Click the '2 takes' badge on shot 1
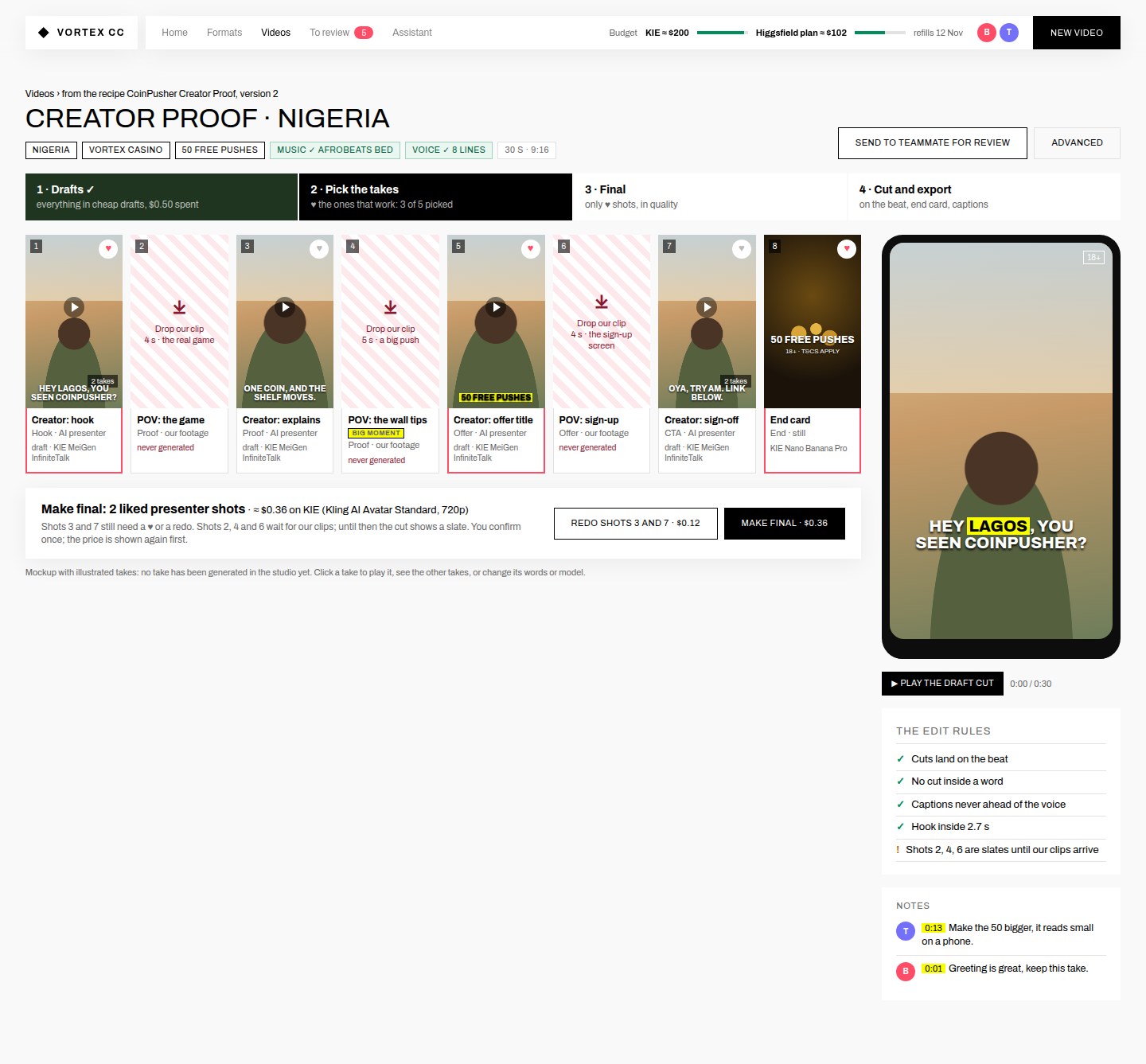The height and width of the screenshot is (1064, 1146). point(103,381)
